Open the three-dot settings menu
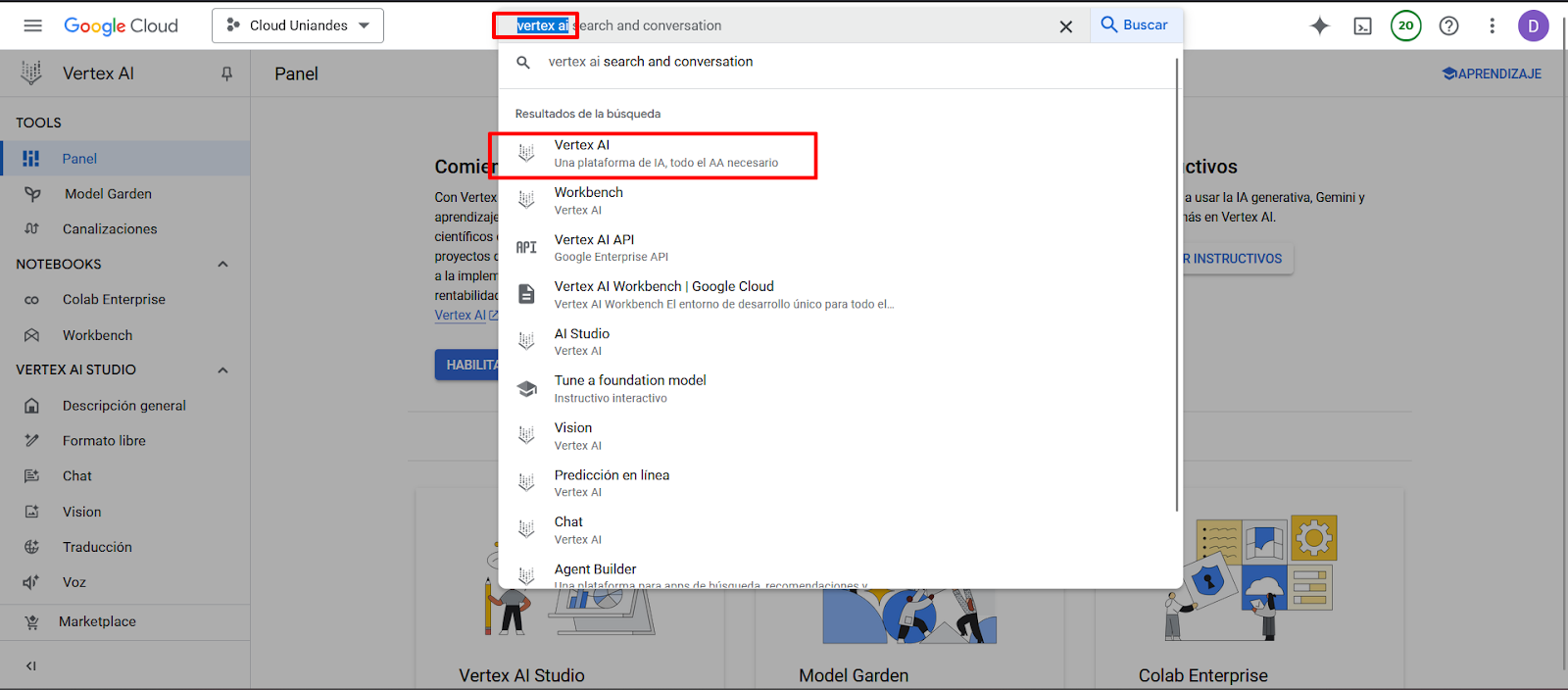This screenshot has width=1568, height=690. (1492, 26)
